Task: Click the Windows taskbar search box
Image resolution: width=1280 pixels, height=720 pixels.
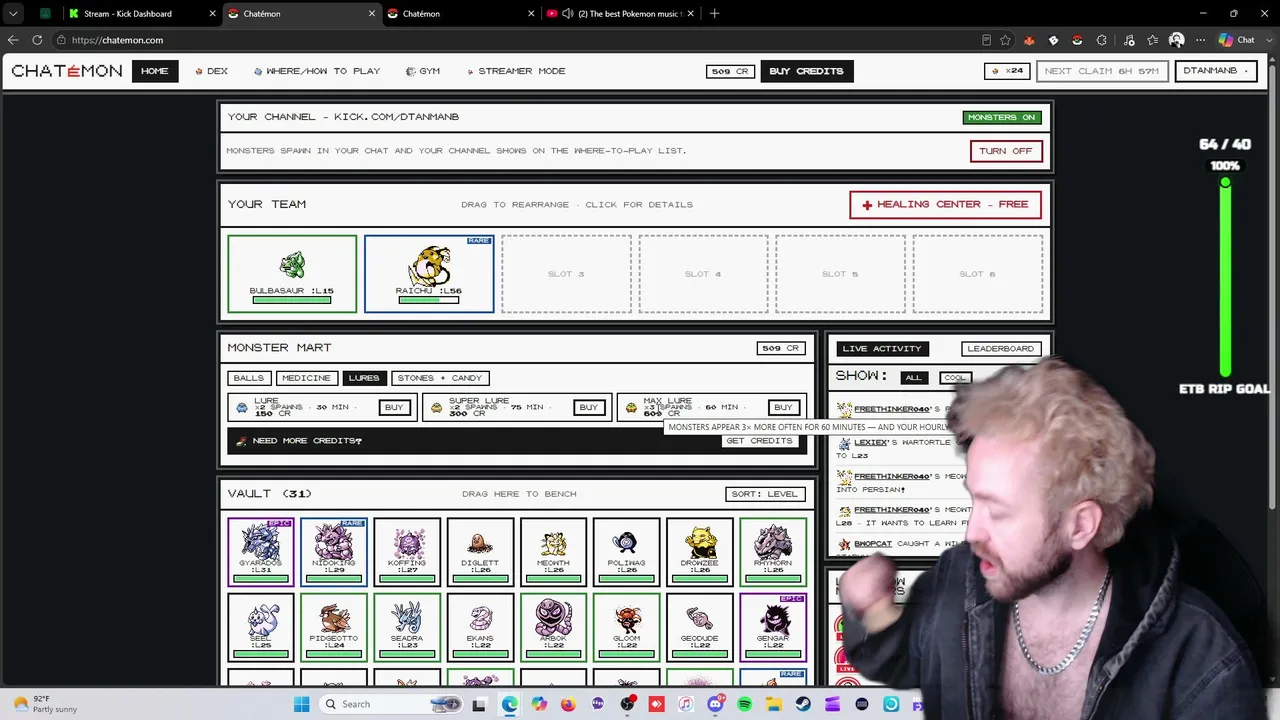Action: point(390,704)
